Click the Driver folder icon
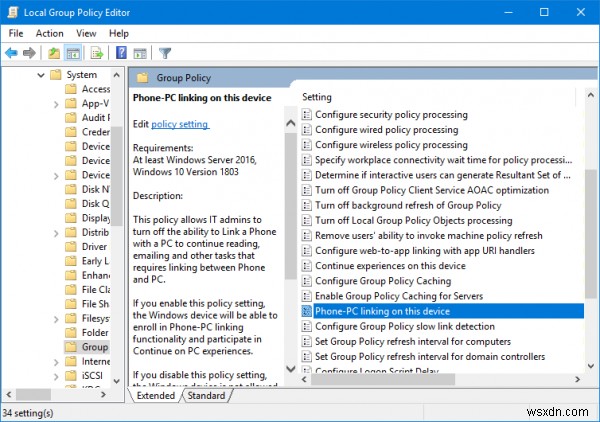The image size is (600, 422). 71,246
